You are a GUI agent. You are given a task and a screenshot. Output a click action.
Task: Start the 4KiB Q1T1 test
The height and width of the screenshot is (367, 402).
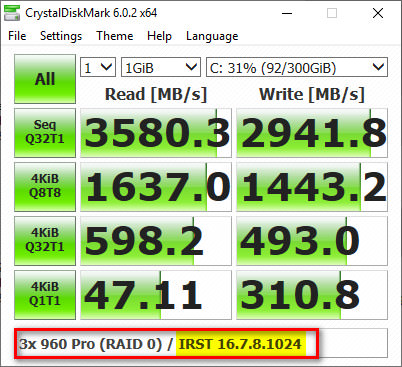tap(45, 295)
